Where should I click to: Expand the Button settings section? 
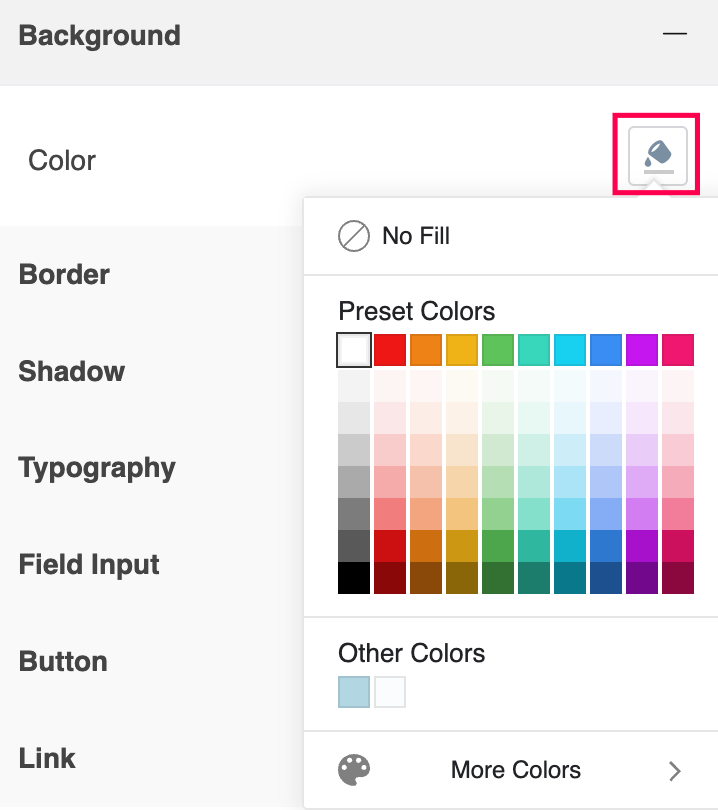(x=63, y=661)
